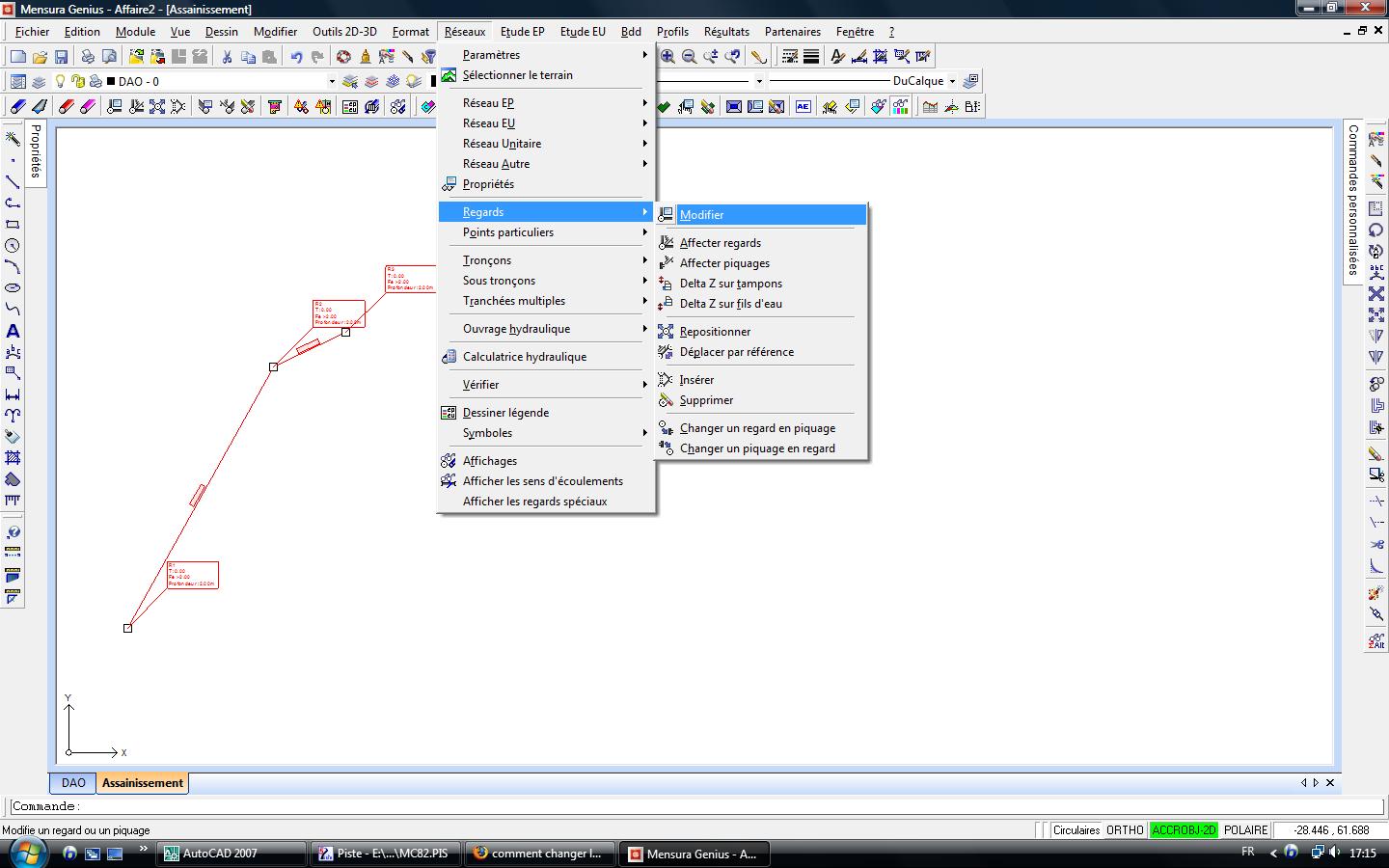
Task: Click the 'AE' toolbar icon
Action: (803, 107)
